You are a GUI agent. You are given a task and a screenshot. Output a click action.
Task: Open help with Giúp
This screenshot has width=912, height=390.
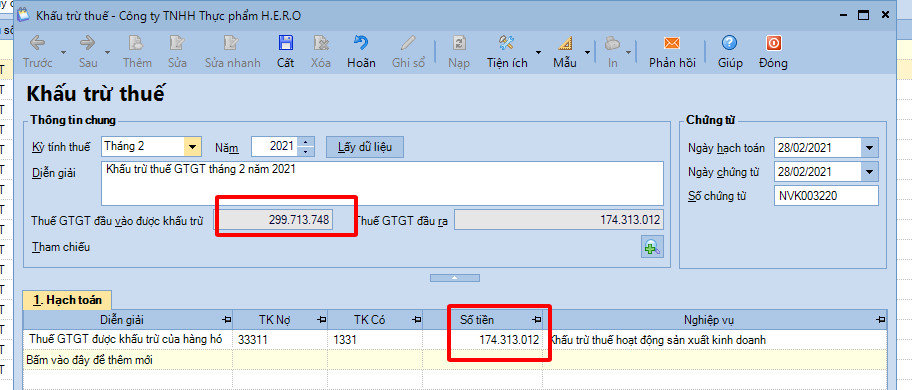[730, 51]
